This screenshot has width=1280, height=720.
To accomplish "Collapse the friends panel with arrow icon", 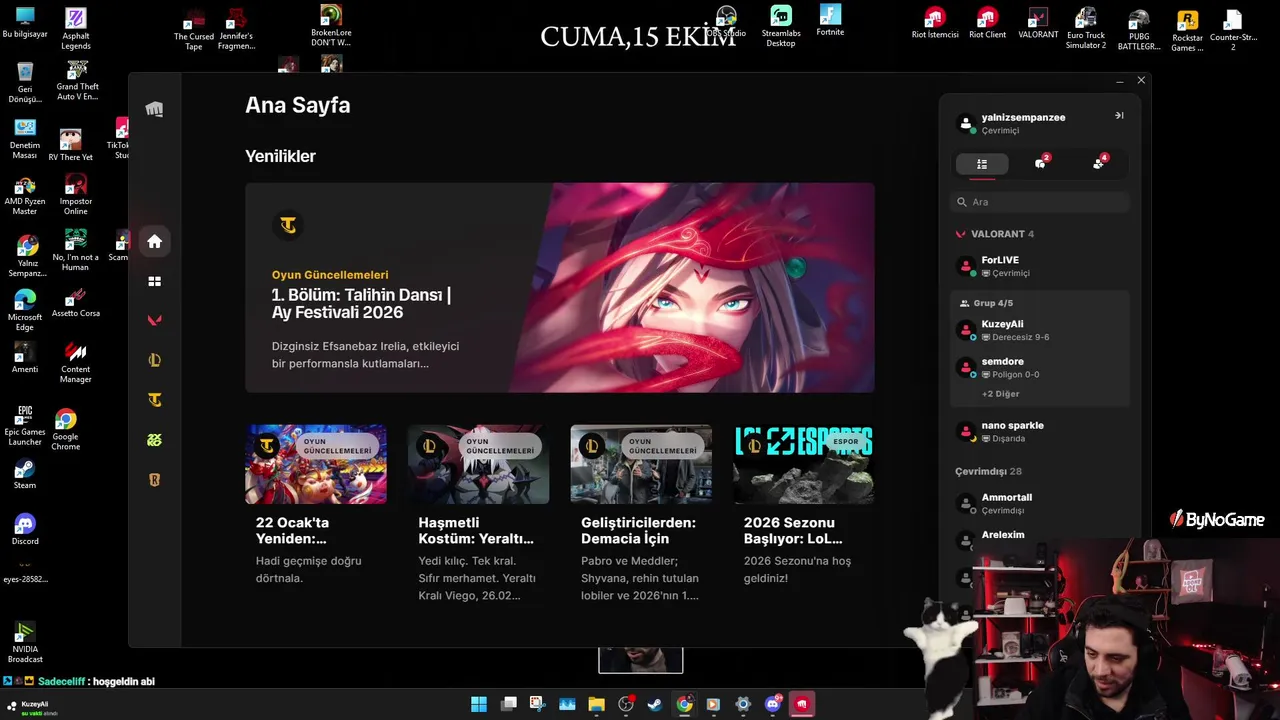I will coord(1119,116).
